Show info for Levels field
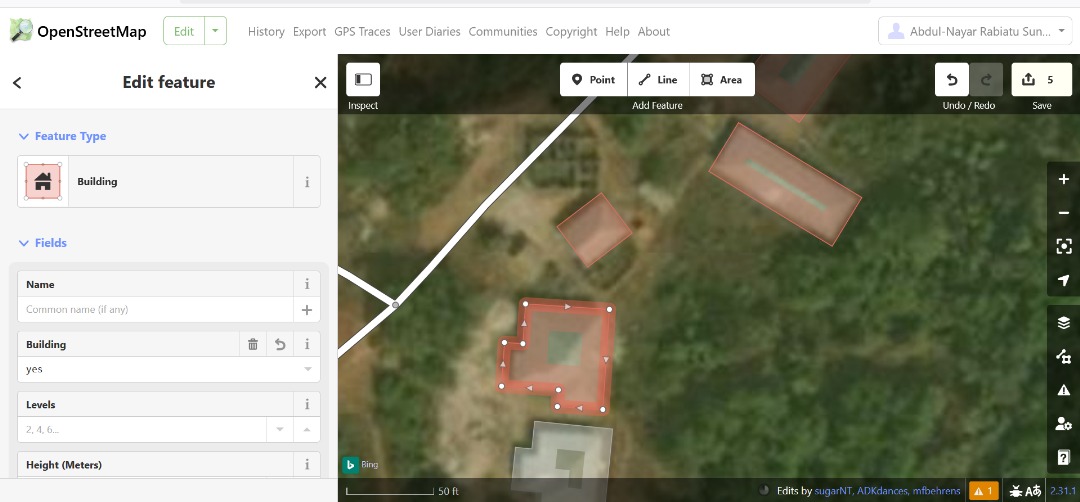This screenshot has height=502, width=1080. pyautogui.click(x=307, y=404)
